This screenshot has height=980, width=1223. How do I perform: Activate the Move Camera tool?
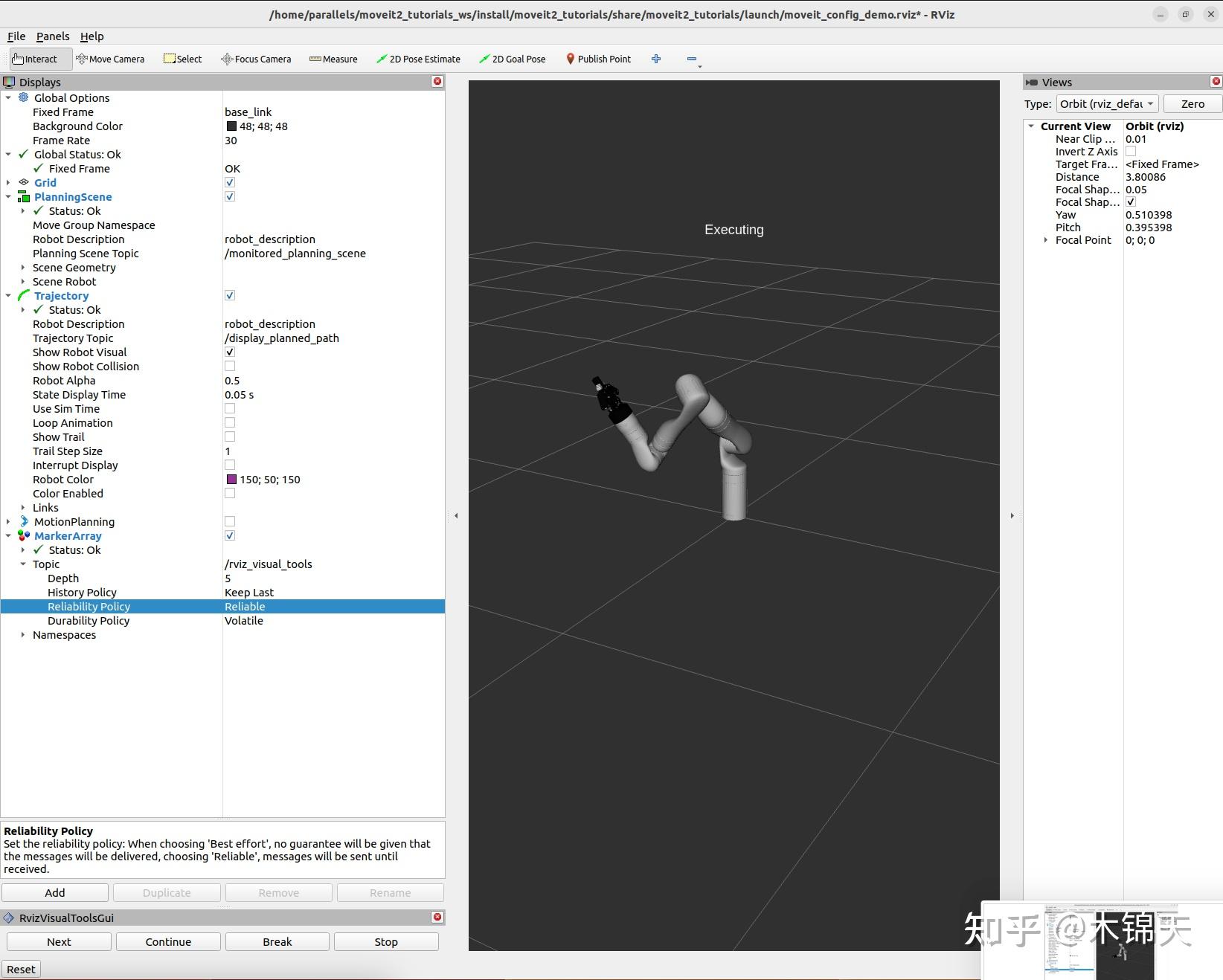click(110, 59)
